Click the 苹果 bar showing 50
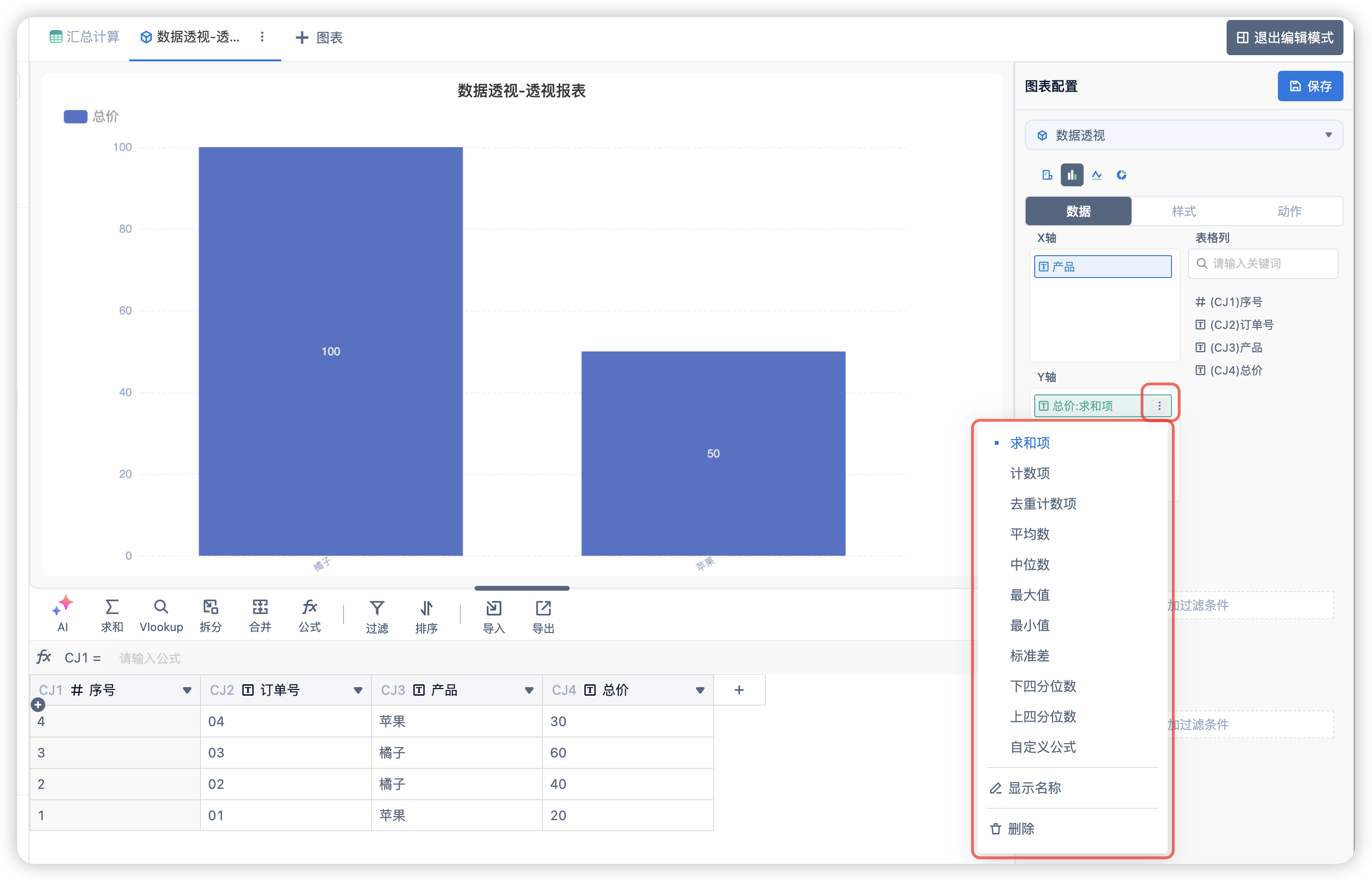Screen dimensions: 1372x881 pos(713,453)
